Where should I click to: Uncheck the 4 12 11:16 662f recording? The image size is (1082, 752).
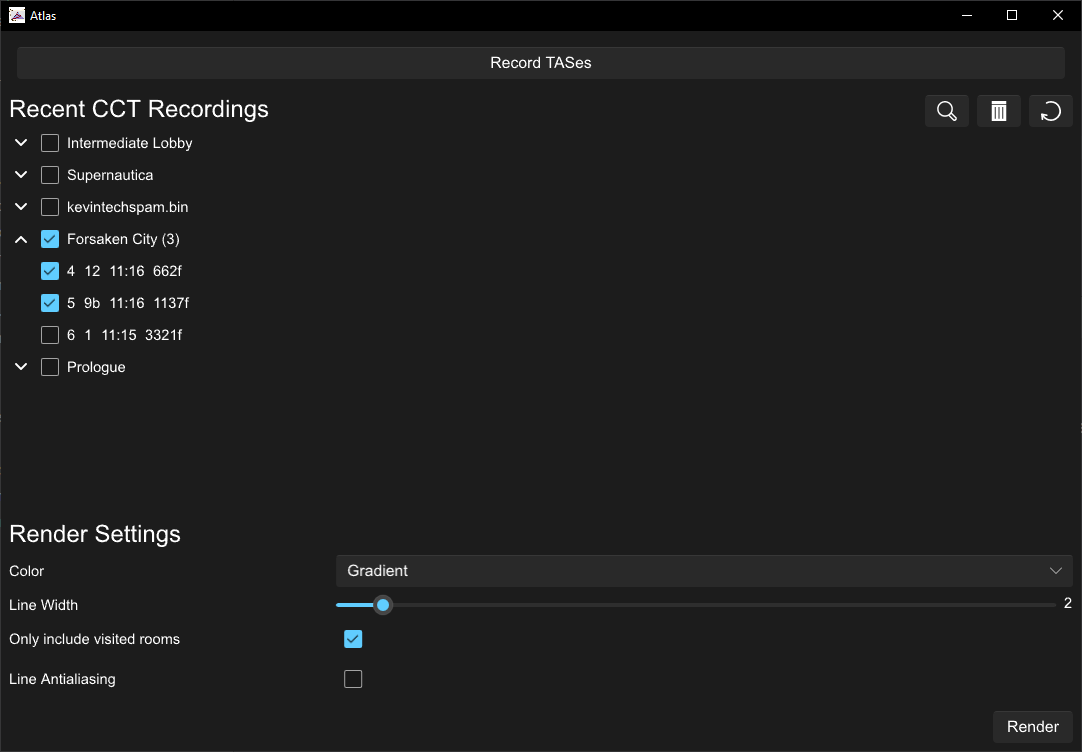click(x=50, y=271)
